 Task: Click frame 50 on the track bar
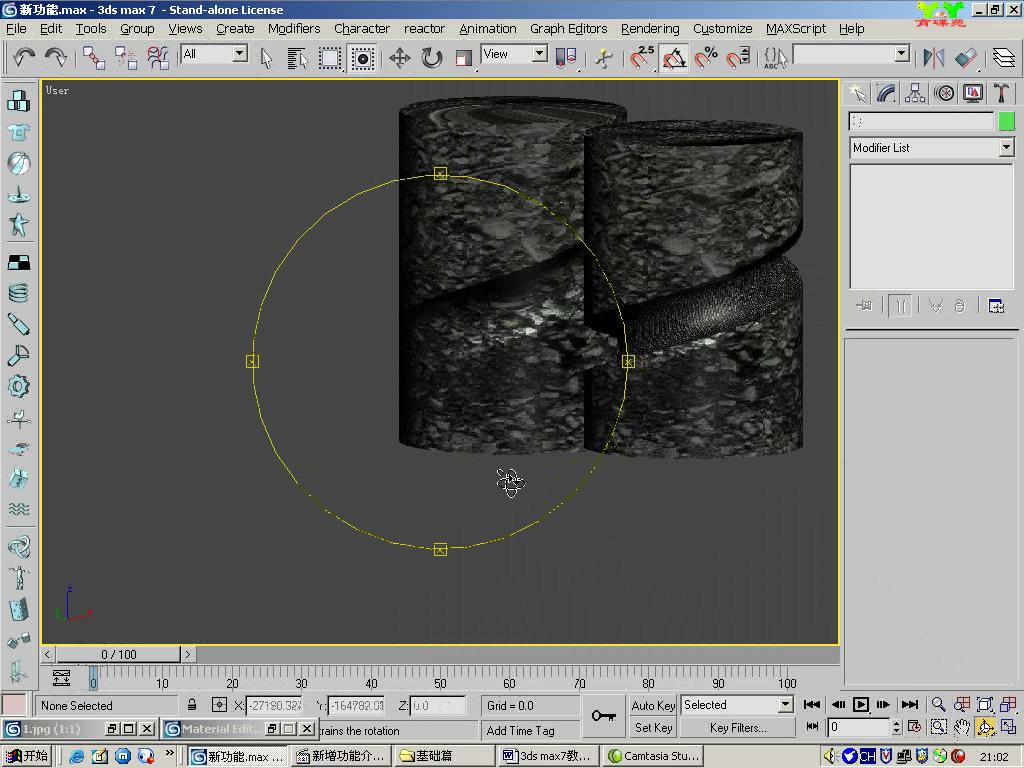click(x=440, y=678)
